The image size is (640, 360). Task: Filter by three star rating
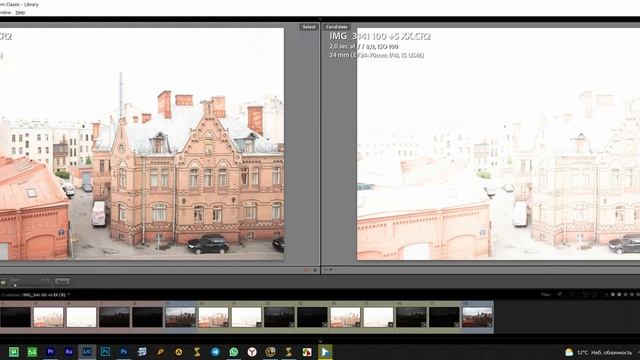[626, 294]
